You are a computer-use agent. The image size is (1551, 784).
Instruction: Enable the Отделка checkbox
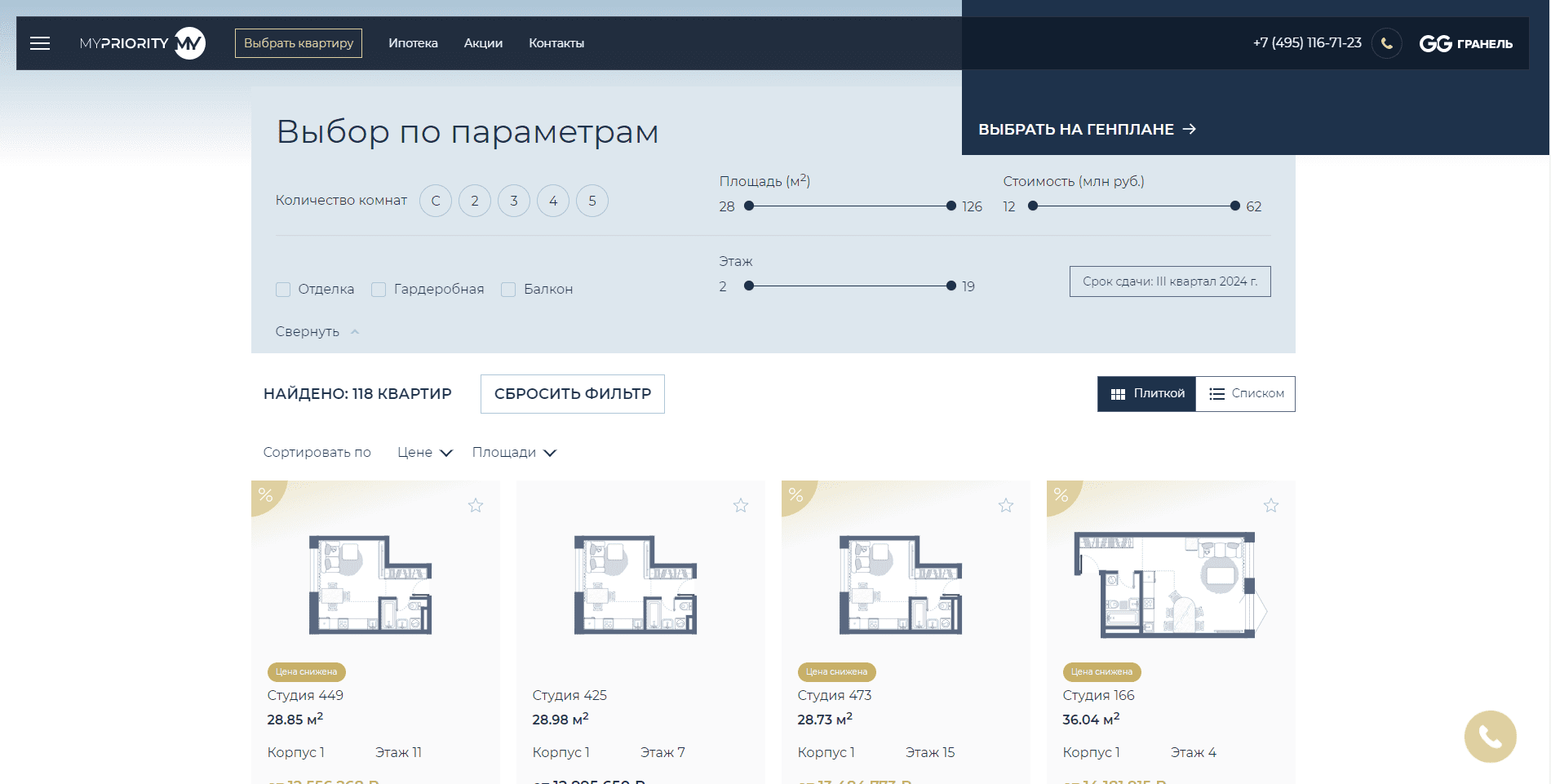click(283, 290)
